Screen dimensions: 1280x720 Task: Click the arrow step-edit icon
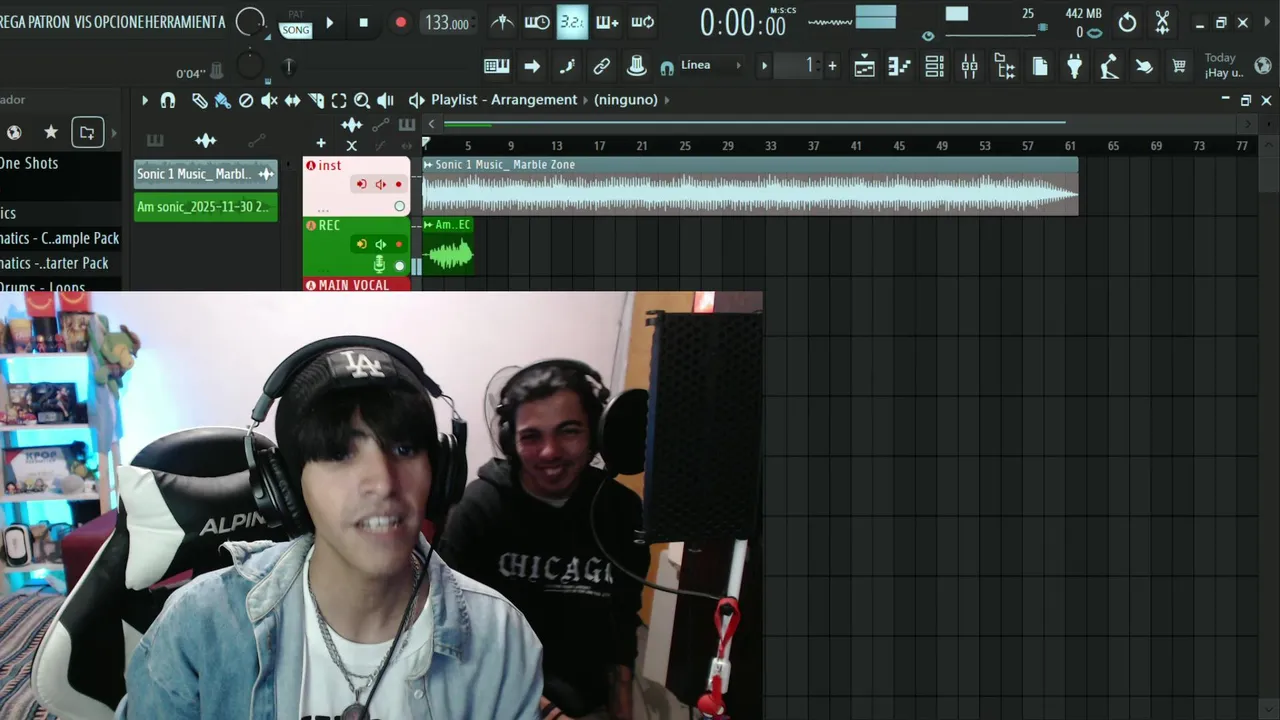tap(532, 66)
